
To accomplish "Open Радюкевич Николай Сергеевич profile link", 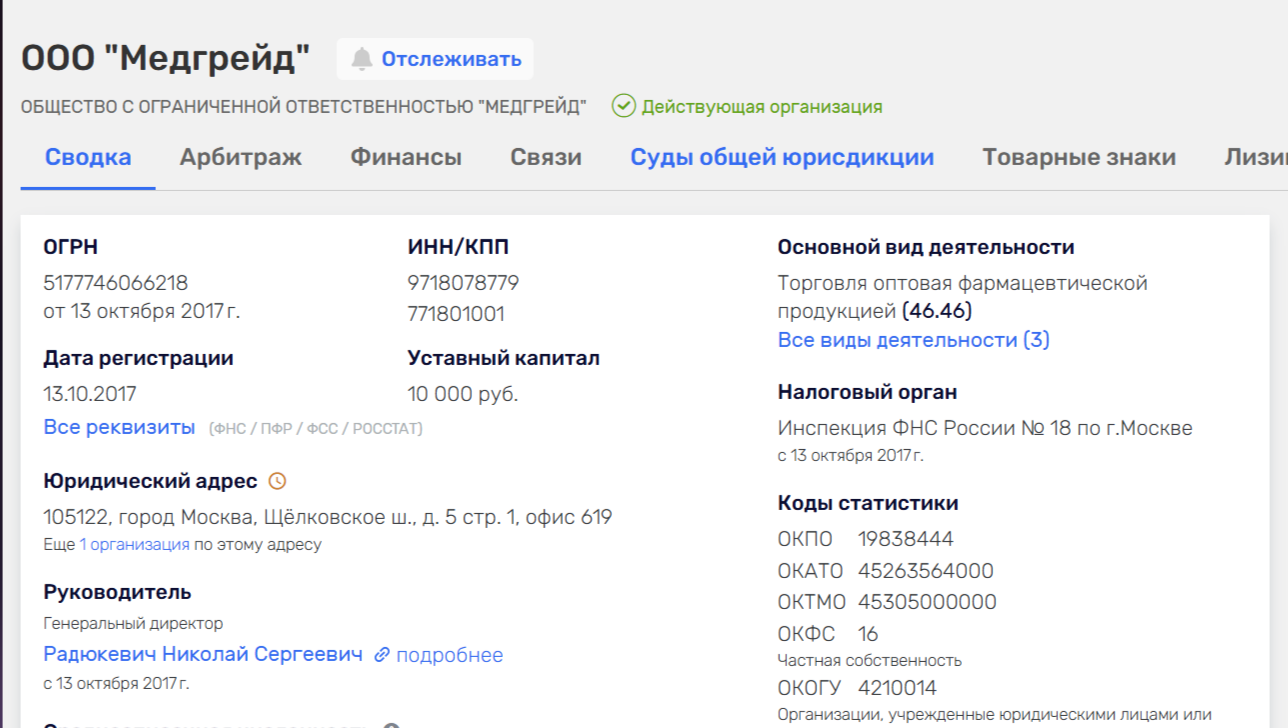I will 203,654.
